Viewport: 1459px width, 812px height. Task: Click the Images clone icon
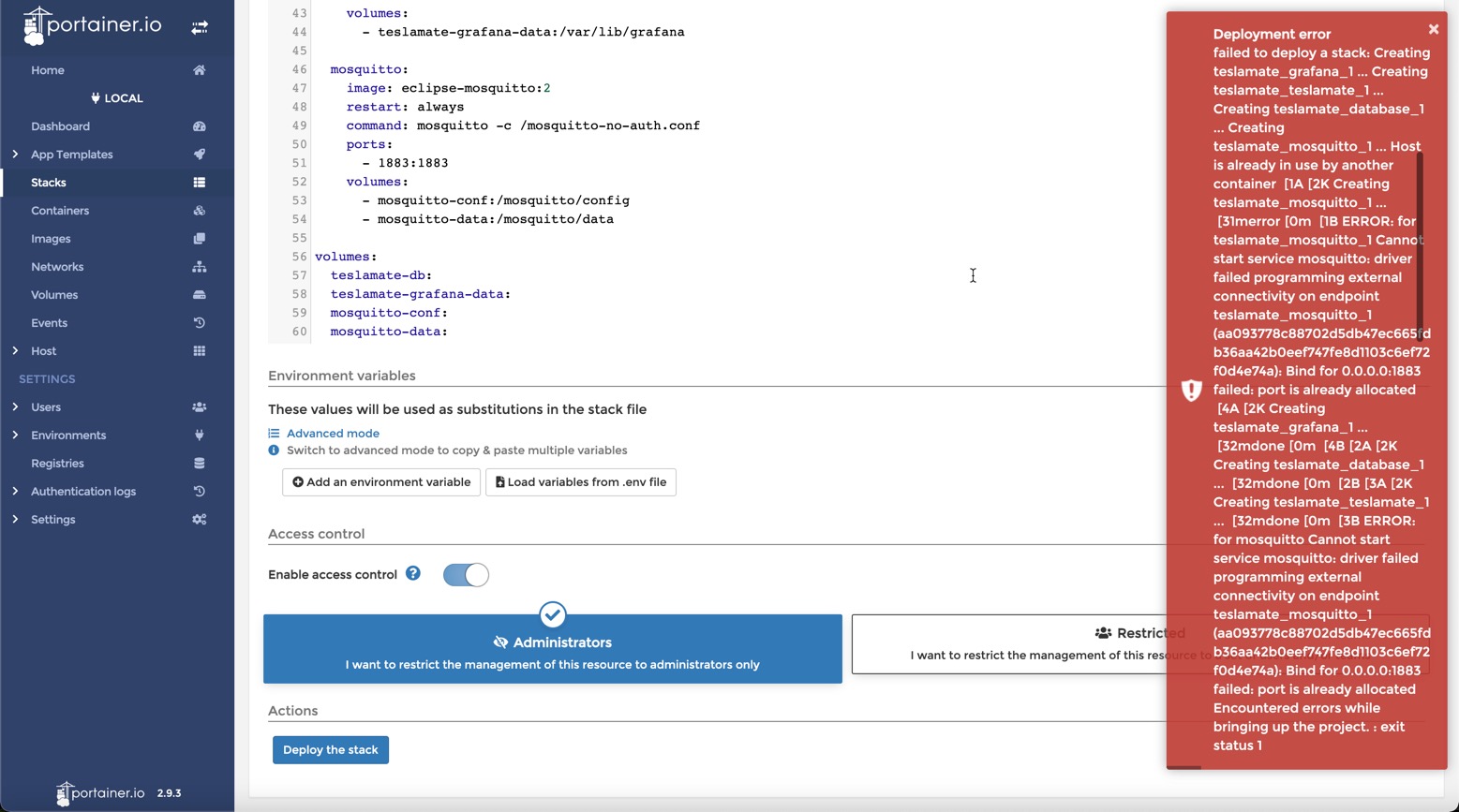coord(200,239)
